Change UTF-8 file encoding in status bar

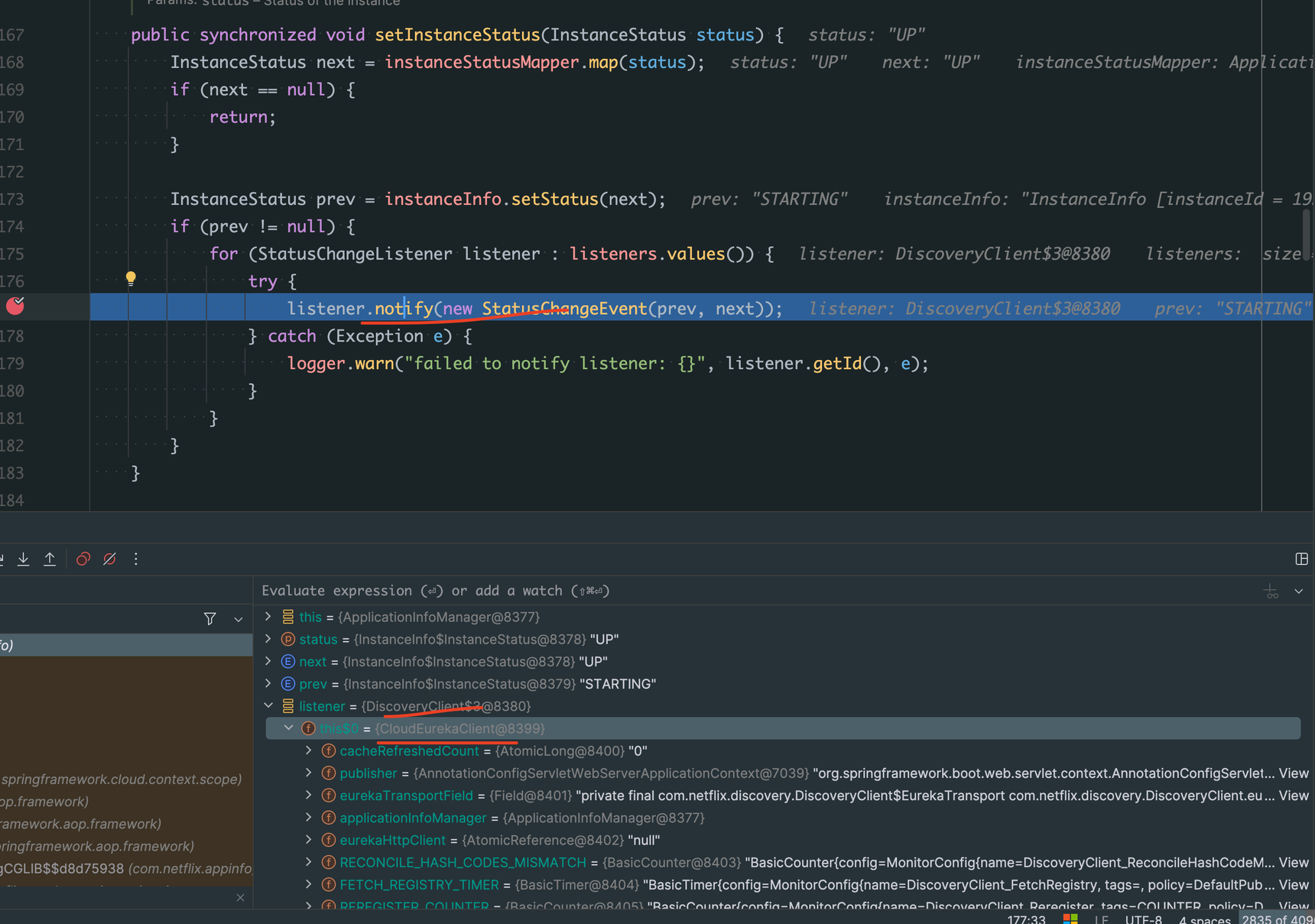1144,919
